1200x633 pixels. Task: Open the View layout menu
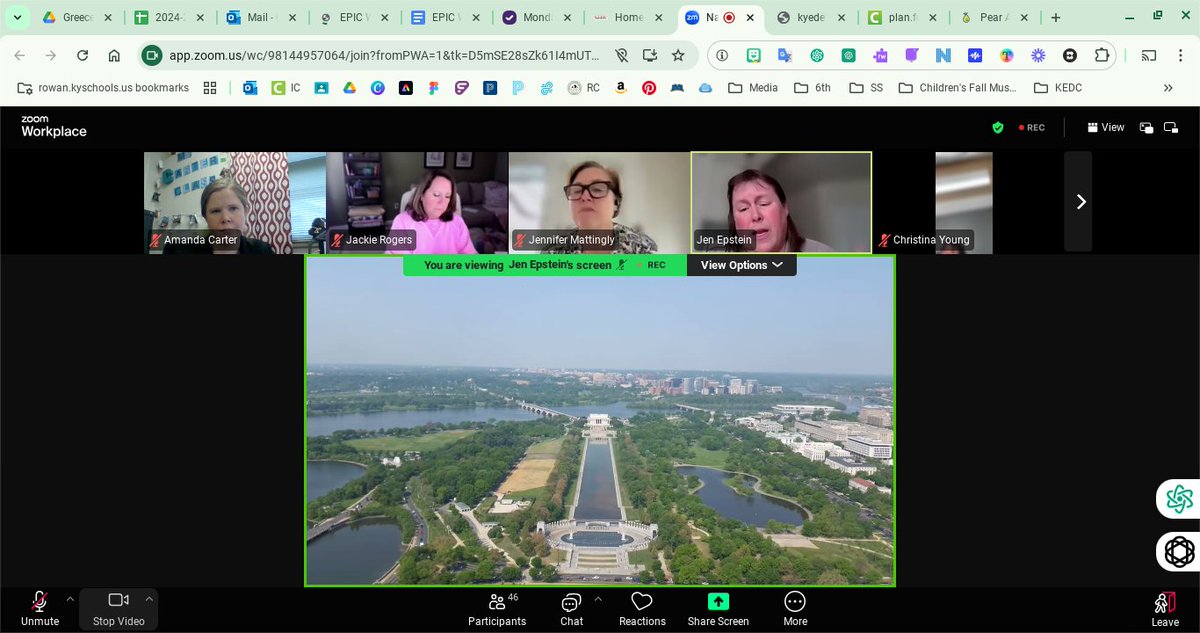click(1106, 128)
